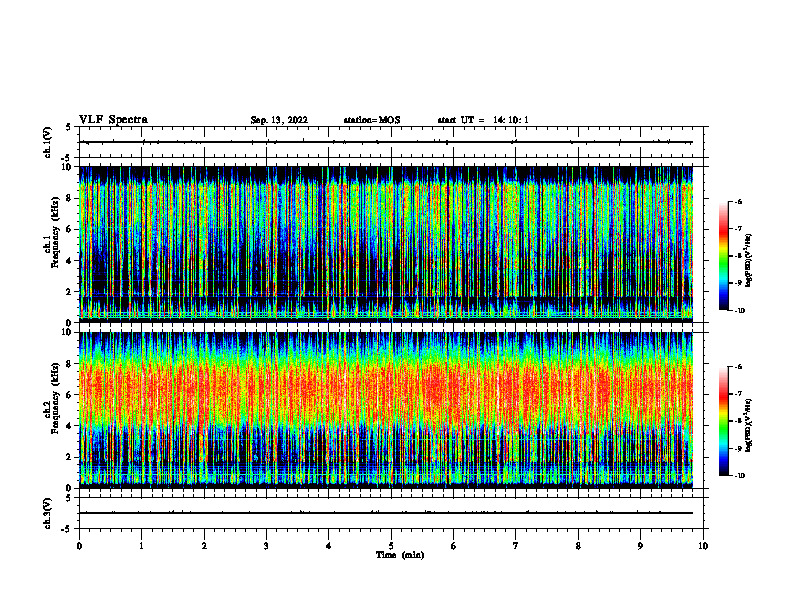Click the ch.2 spectrogram color bar

[x=724, y=421]
